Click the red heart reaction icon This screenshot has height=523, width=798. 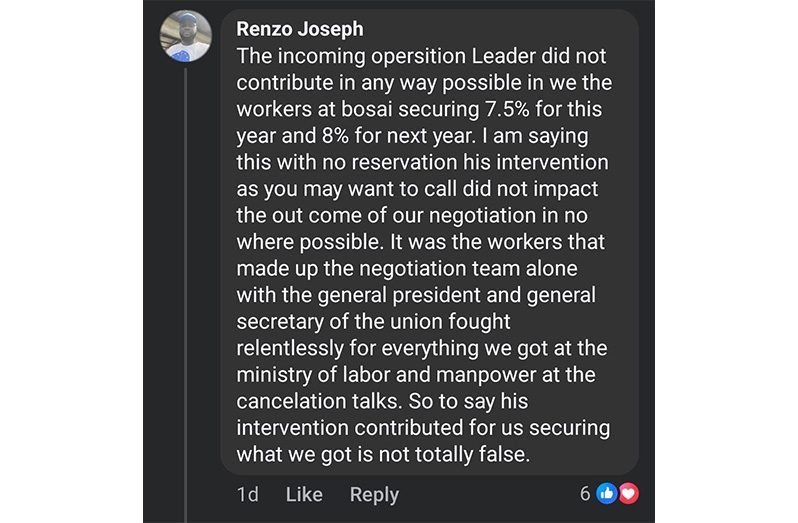point(627,494)
